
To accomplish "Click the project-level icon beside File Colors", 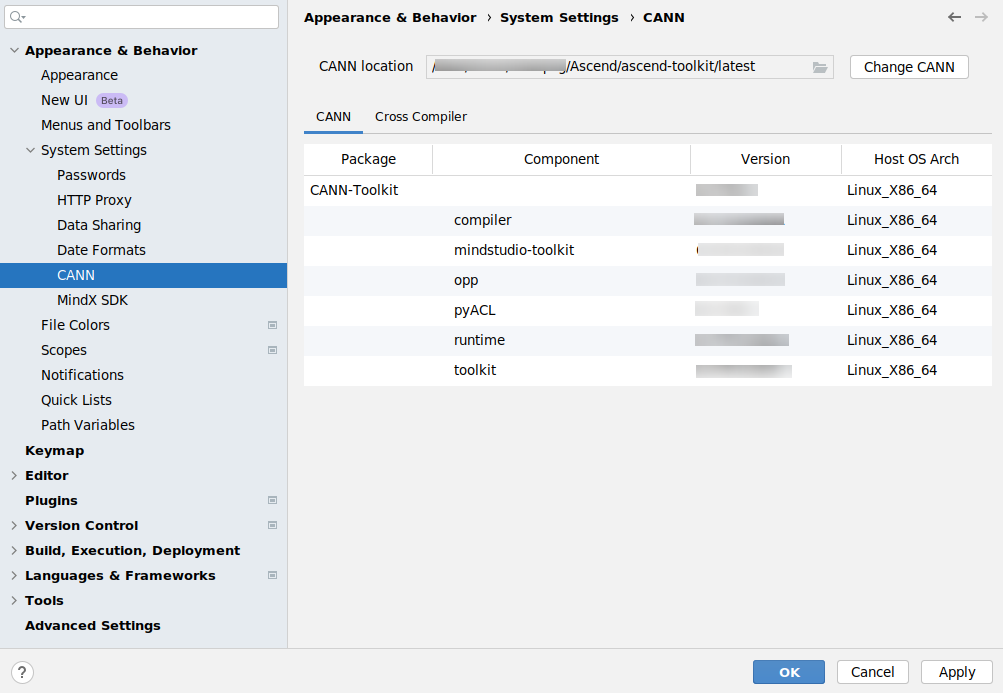I will tap(272, 325).
